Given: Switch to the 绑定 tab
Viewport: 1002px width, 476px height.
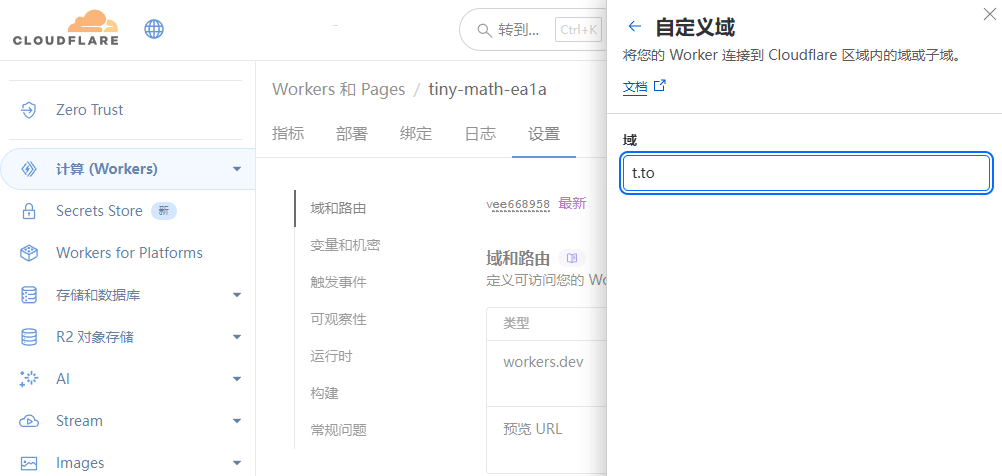Looking at the screenshot, I should [x=416, y=134].
